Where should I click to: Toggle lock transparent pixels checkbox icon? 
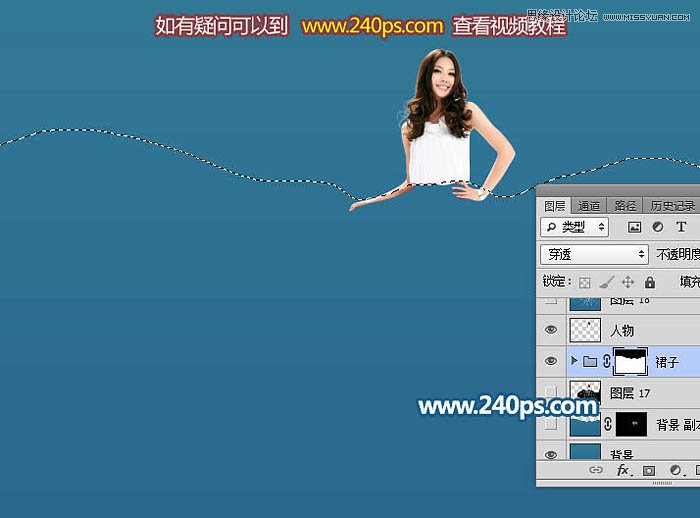pos(586,283)
